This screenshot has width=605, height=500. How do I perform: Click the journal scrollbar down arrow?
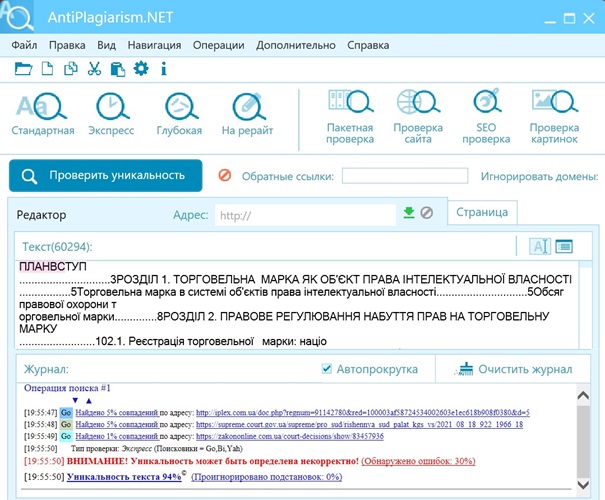(583, 485)
